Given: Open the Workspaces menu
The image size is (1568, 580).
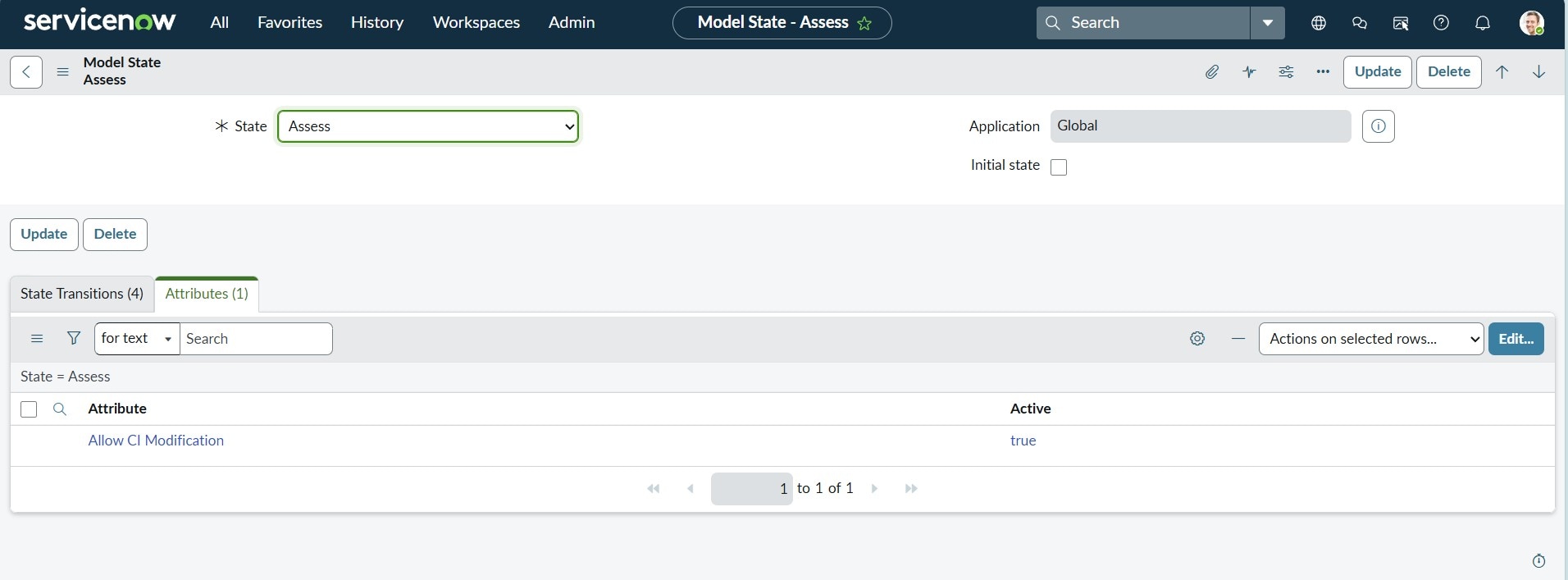Looking at the screenshot, I should click(x=476, y=23).
